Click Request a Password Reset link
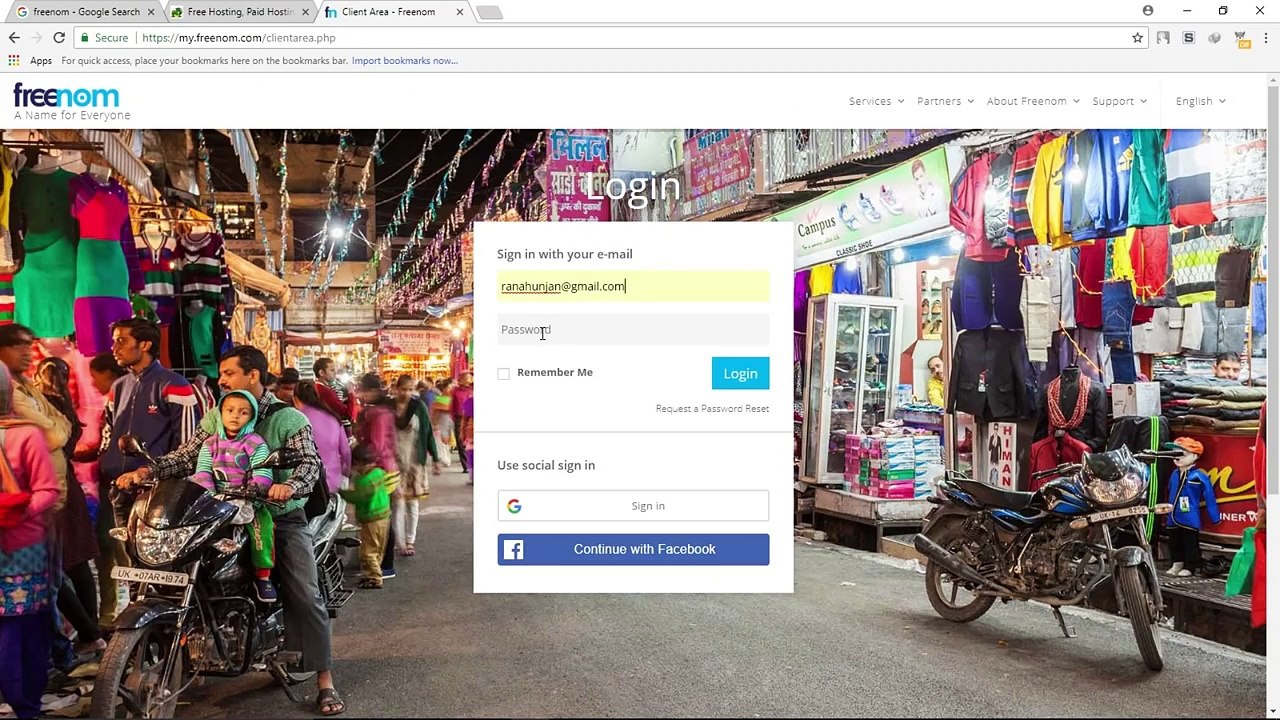 pyautogui.click(x=712, y=409)
